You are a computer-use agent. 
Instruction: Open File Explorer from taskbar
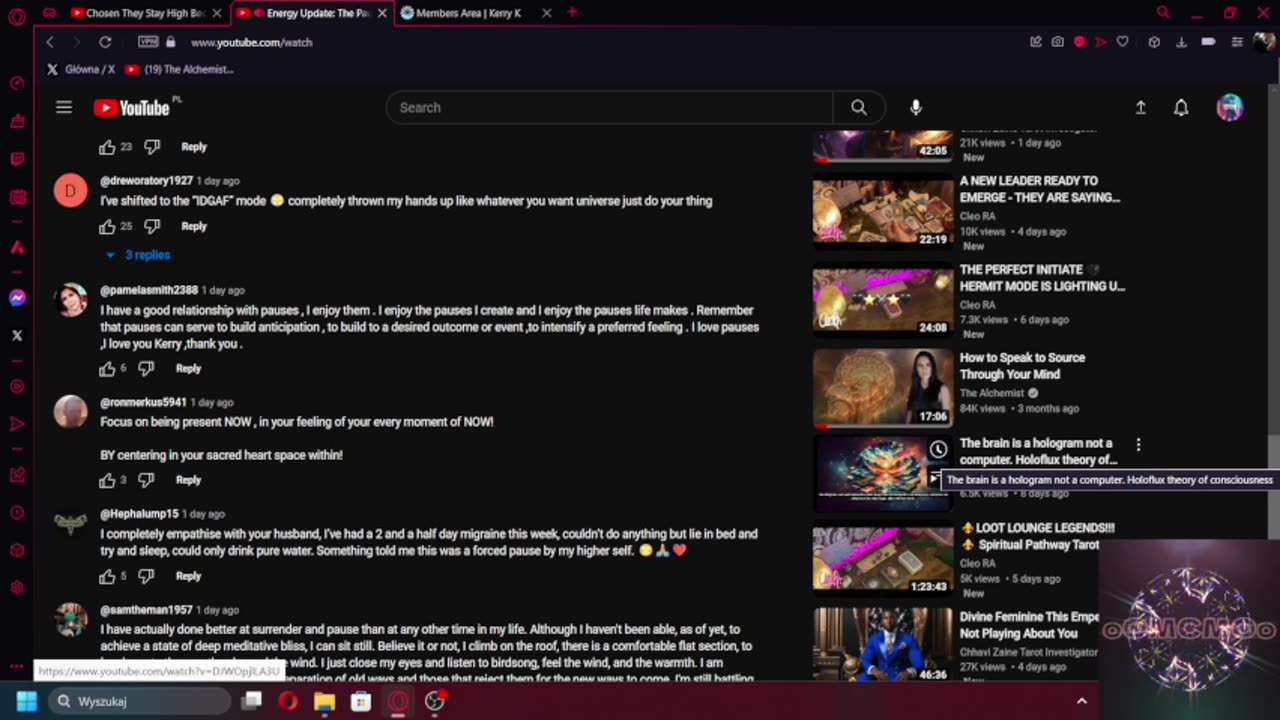click(324, 701)
